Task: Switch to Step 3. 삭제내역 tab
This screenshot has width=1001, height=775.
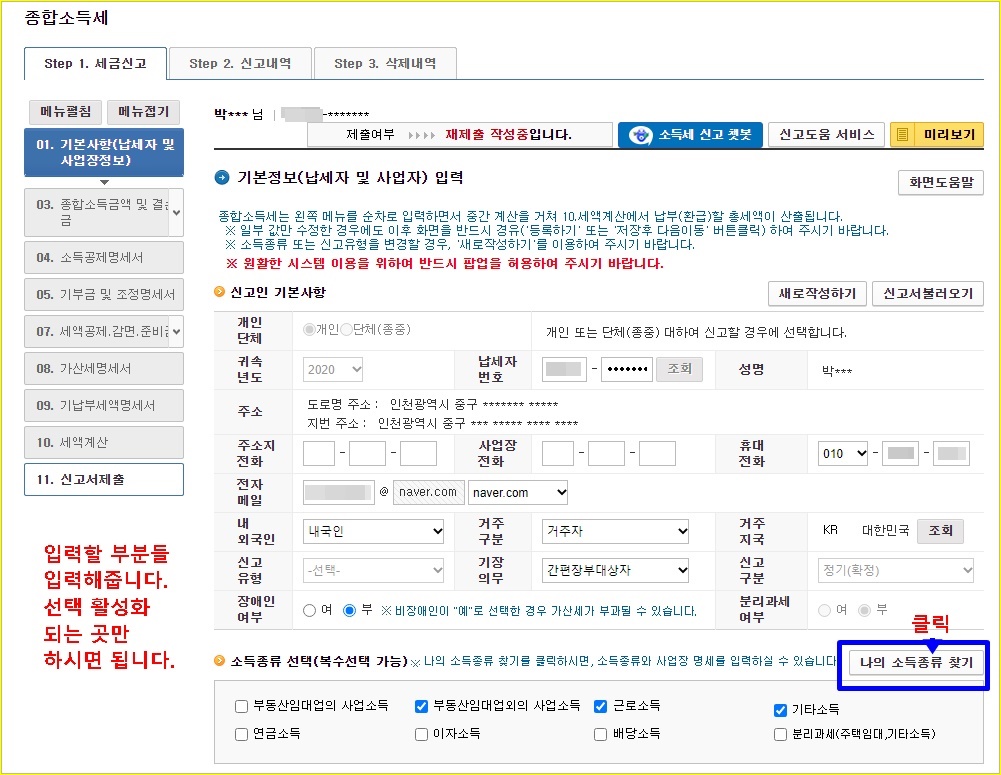Action: (x=385, y=63)
